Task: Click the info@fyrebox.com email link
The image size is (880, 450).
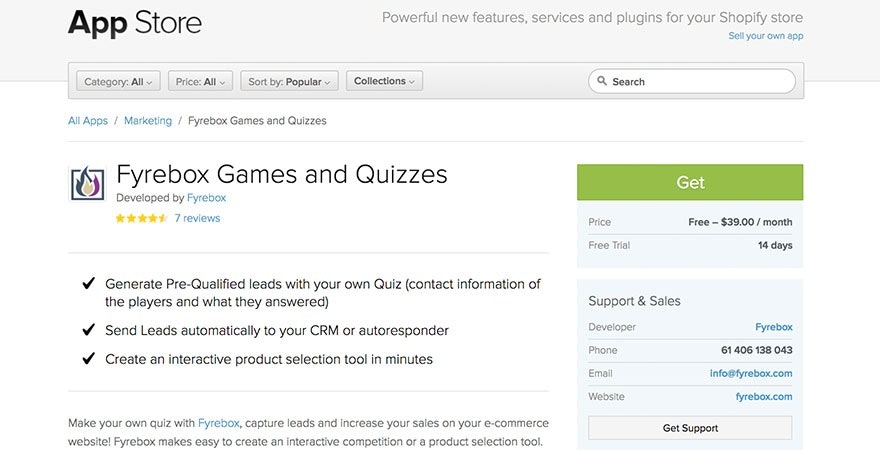Action: (751, 374)
